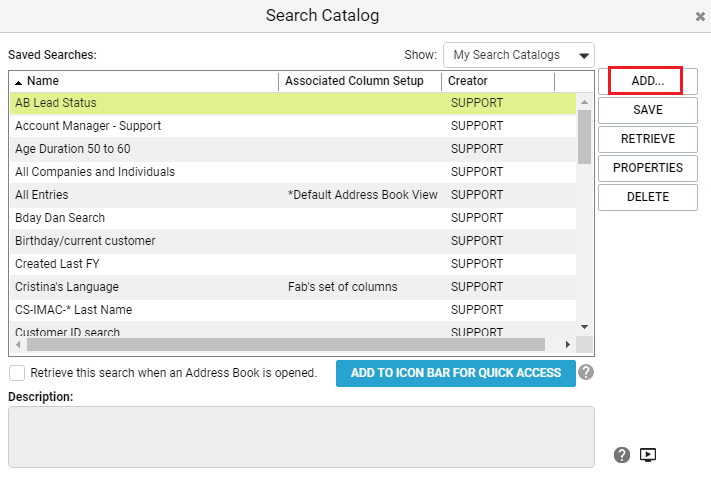Open the My Search Catalogs dropdown

[519, 55]
